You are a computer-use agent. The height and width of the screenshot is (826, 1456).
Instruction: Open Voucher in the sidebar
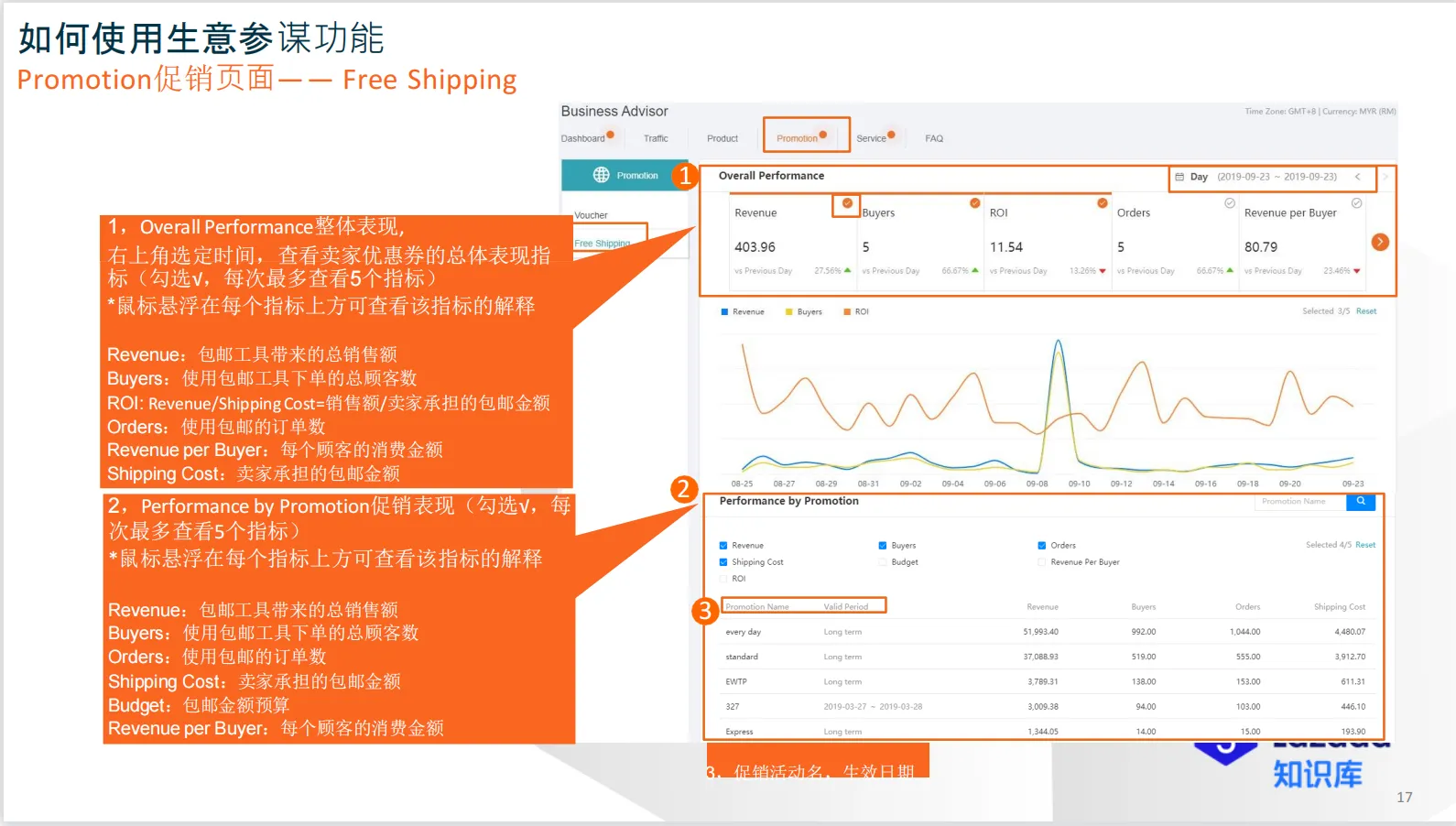pyautogui.click(x=591, y=216)
